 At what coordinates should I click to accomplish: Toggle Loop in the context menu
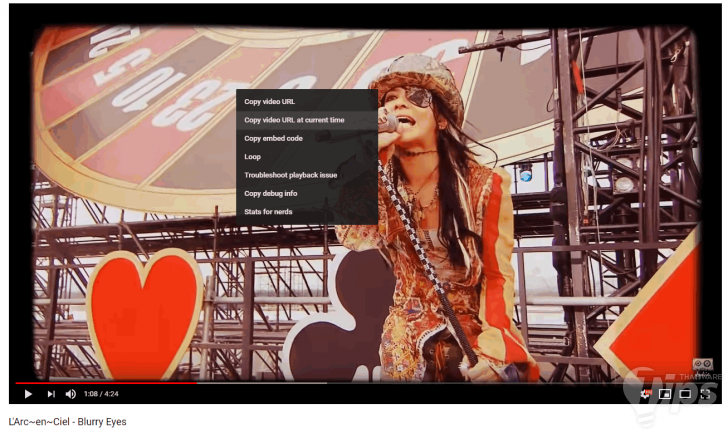[x=307, y=157]
